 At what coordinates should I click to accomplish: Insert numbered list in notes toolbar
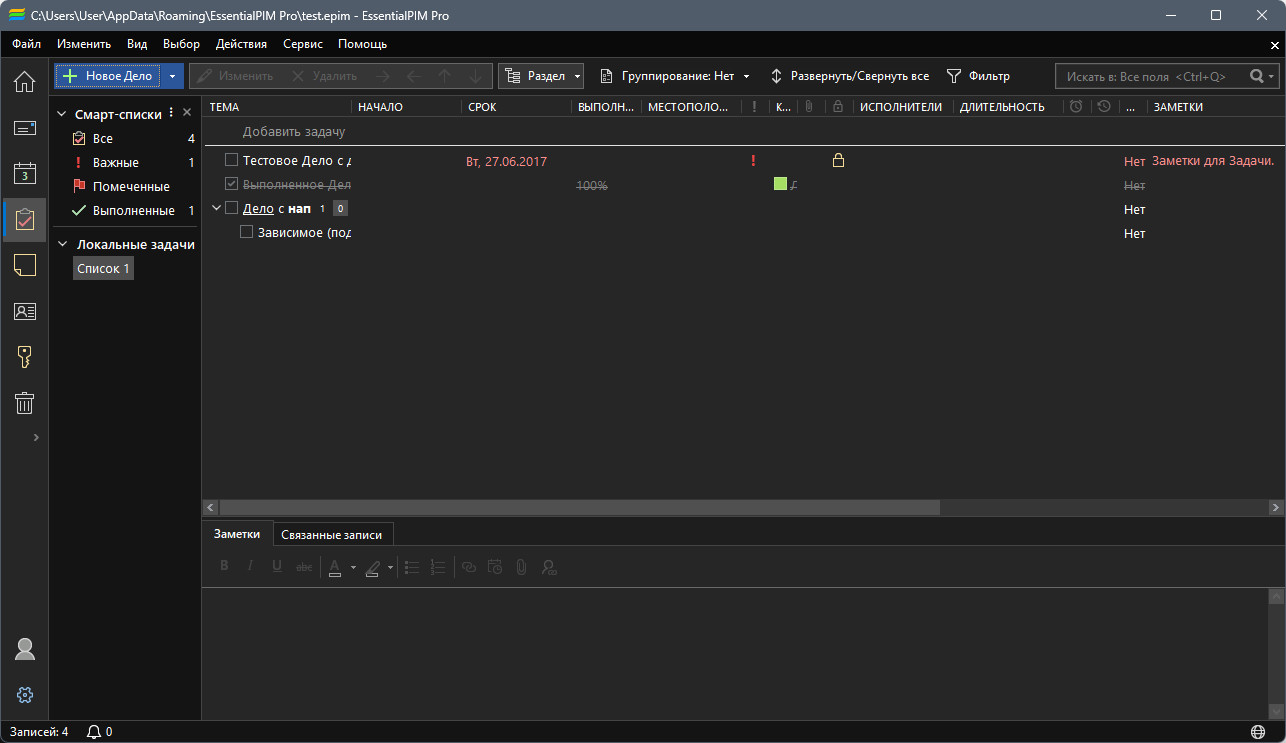[437, 567]
